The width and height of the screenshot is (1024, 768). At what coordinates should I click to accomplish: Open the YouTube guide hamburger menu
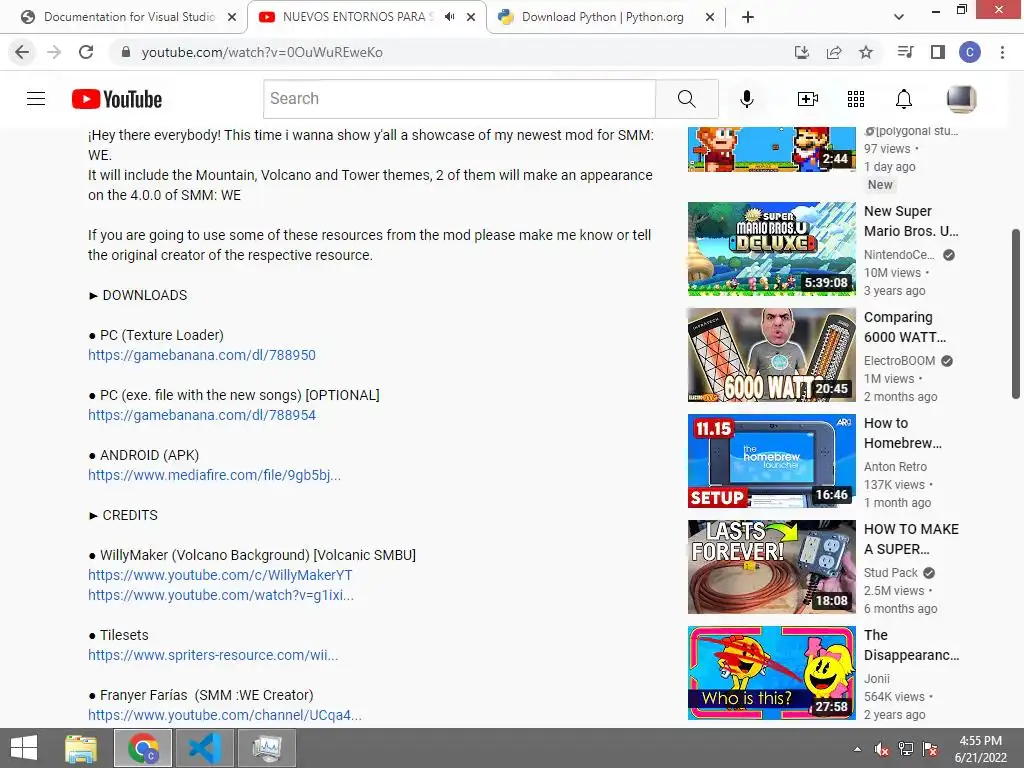tap(36, 99)
